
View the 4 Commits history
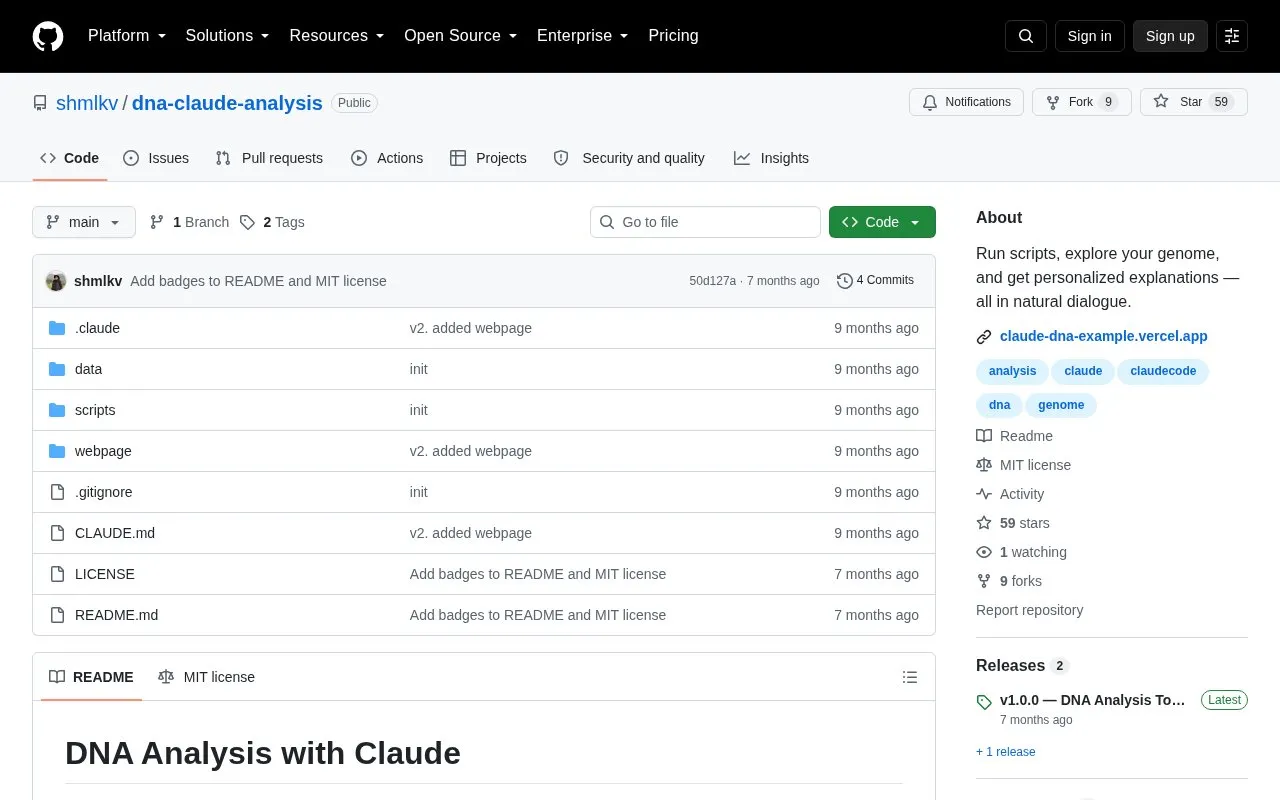(x=875, y=281)
